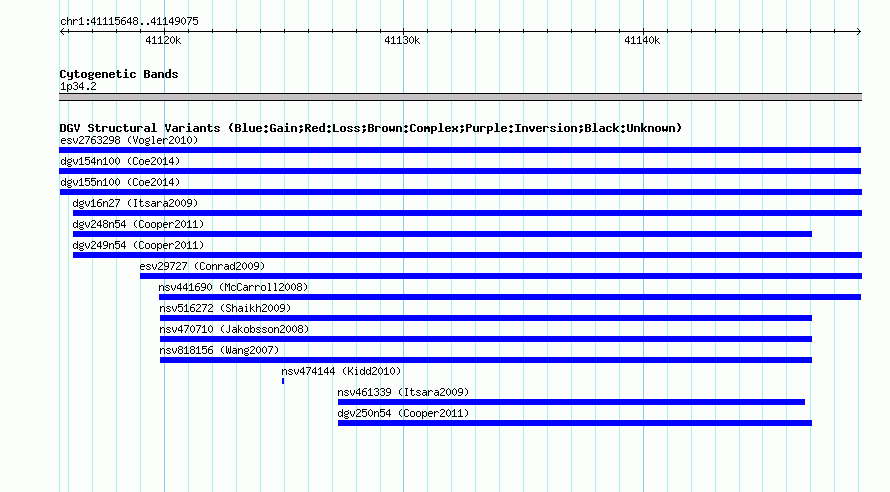
Task: Click the dgv249n54 blue variant bar
Action: tap(467, 255)
